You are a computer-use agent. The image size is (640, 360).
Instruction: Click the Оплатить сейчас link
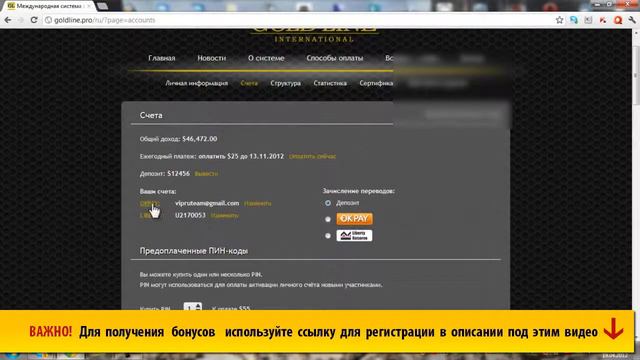[312, 156]
